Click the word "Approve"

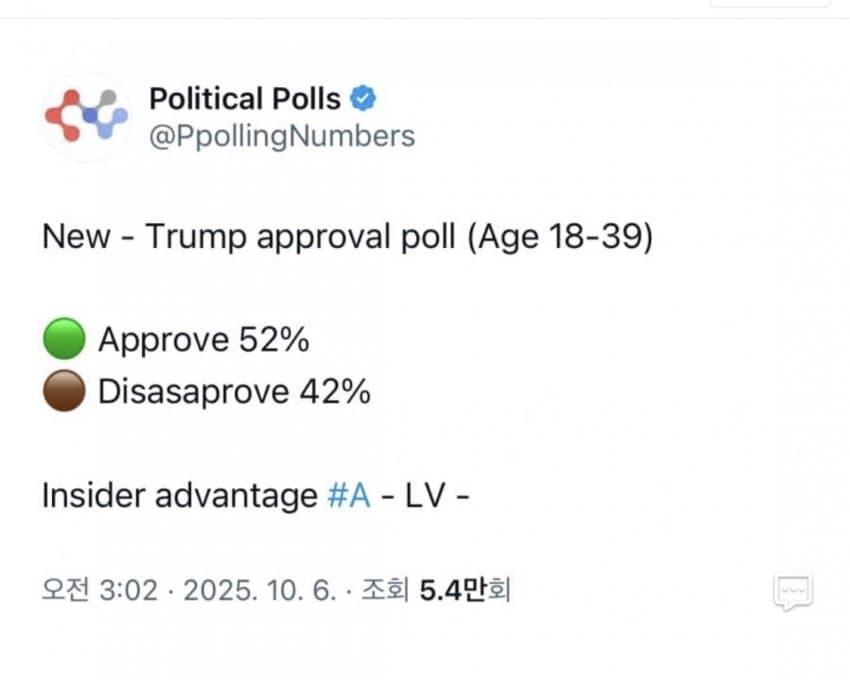(163, 341)
